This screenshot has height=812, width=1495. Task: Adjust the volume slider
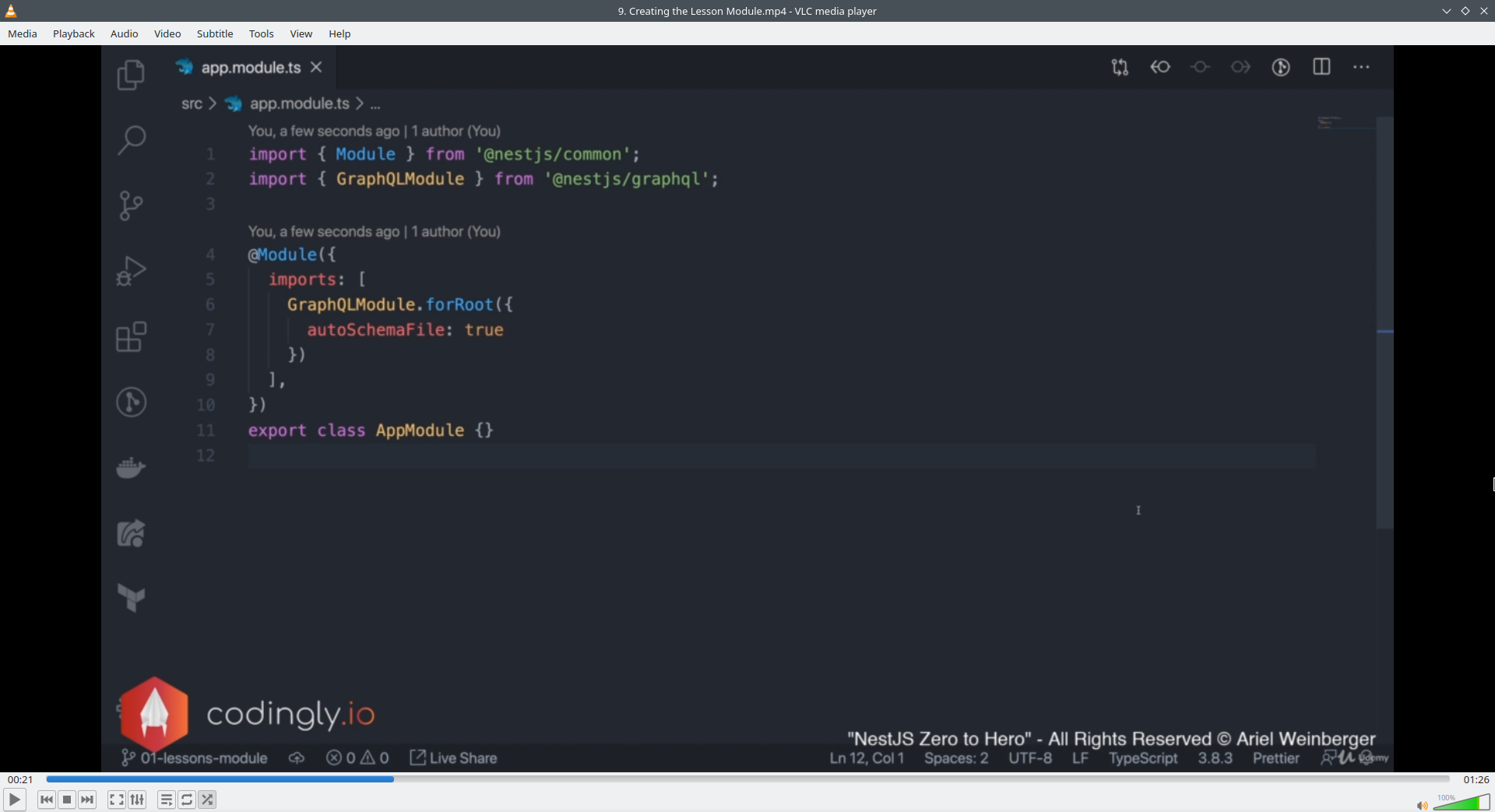click(x=1462, y=802)
